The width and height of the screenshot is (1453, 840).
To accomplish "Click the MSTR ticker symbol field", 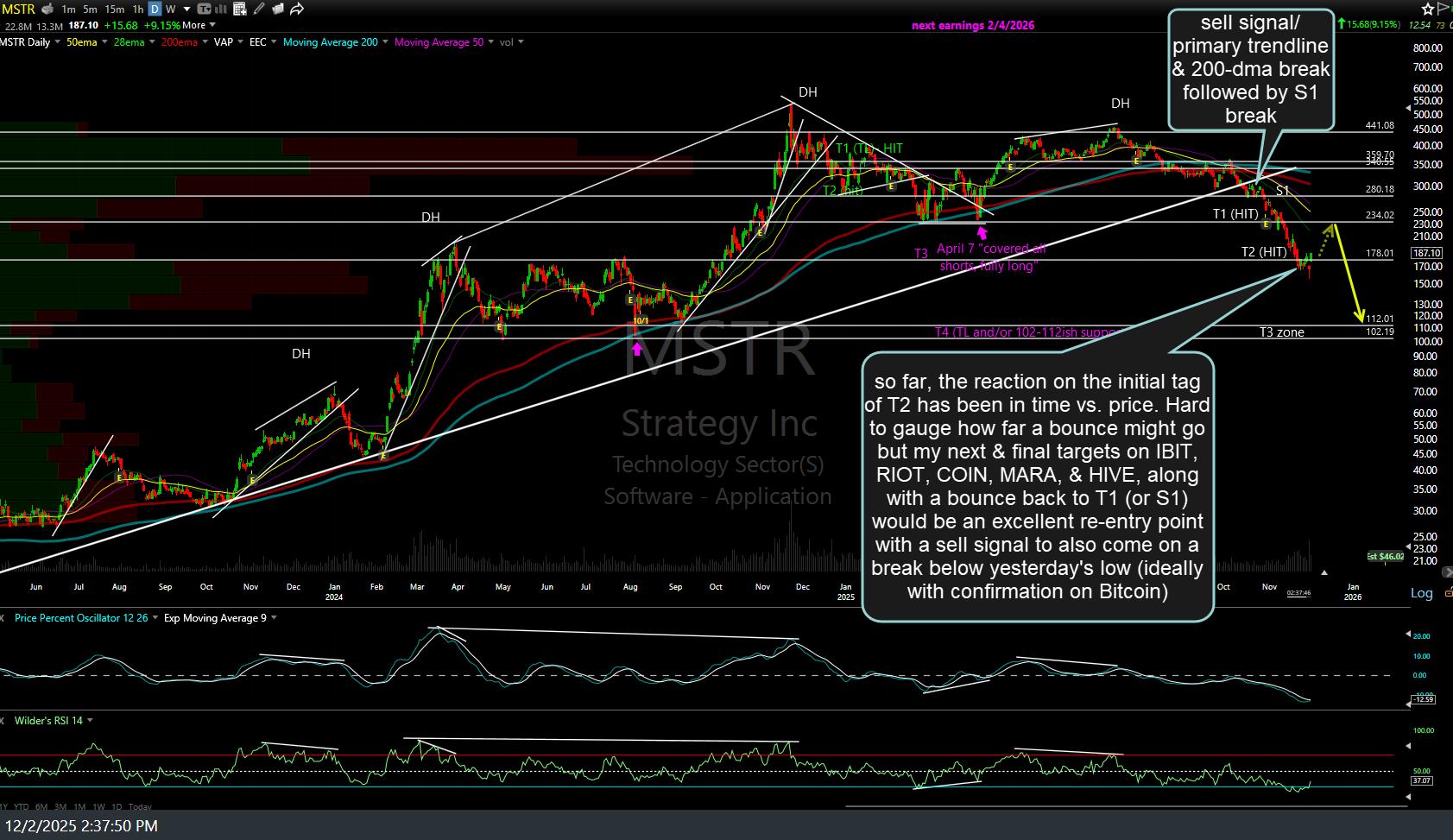I will pos(18,9).
